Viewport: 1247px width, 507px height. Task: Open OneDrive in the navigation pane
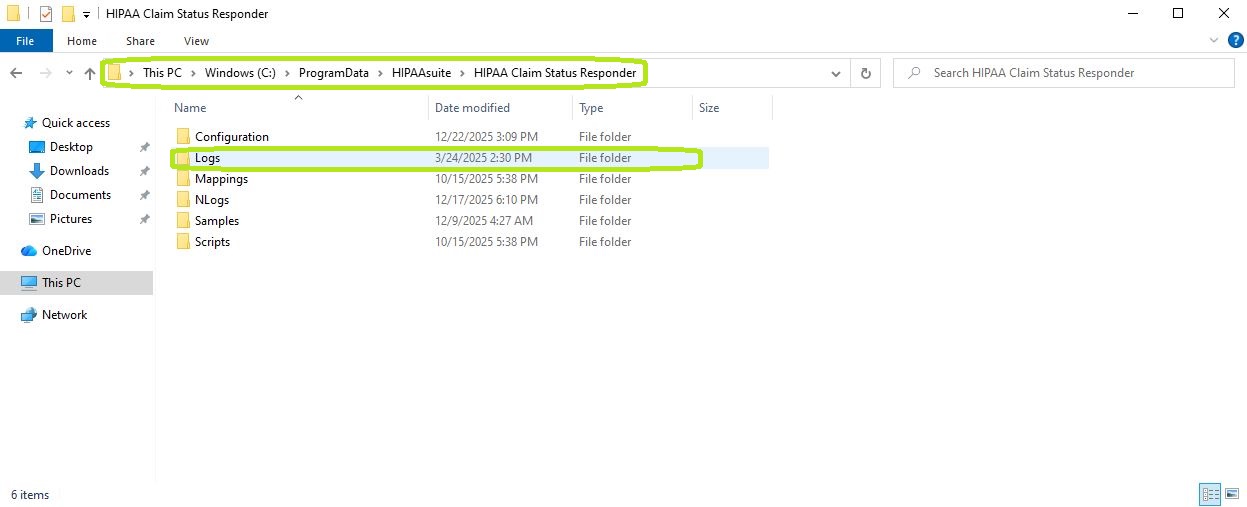66,251
